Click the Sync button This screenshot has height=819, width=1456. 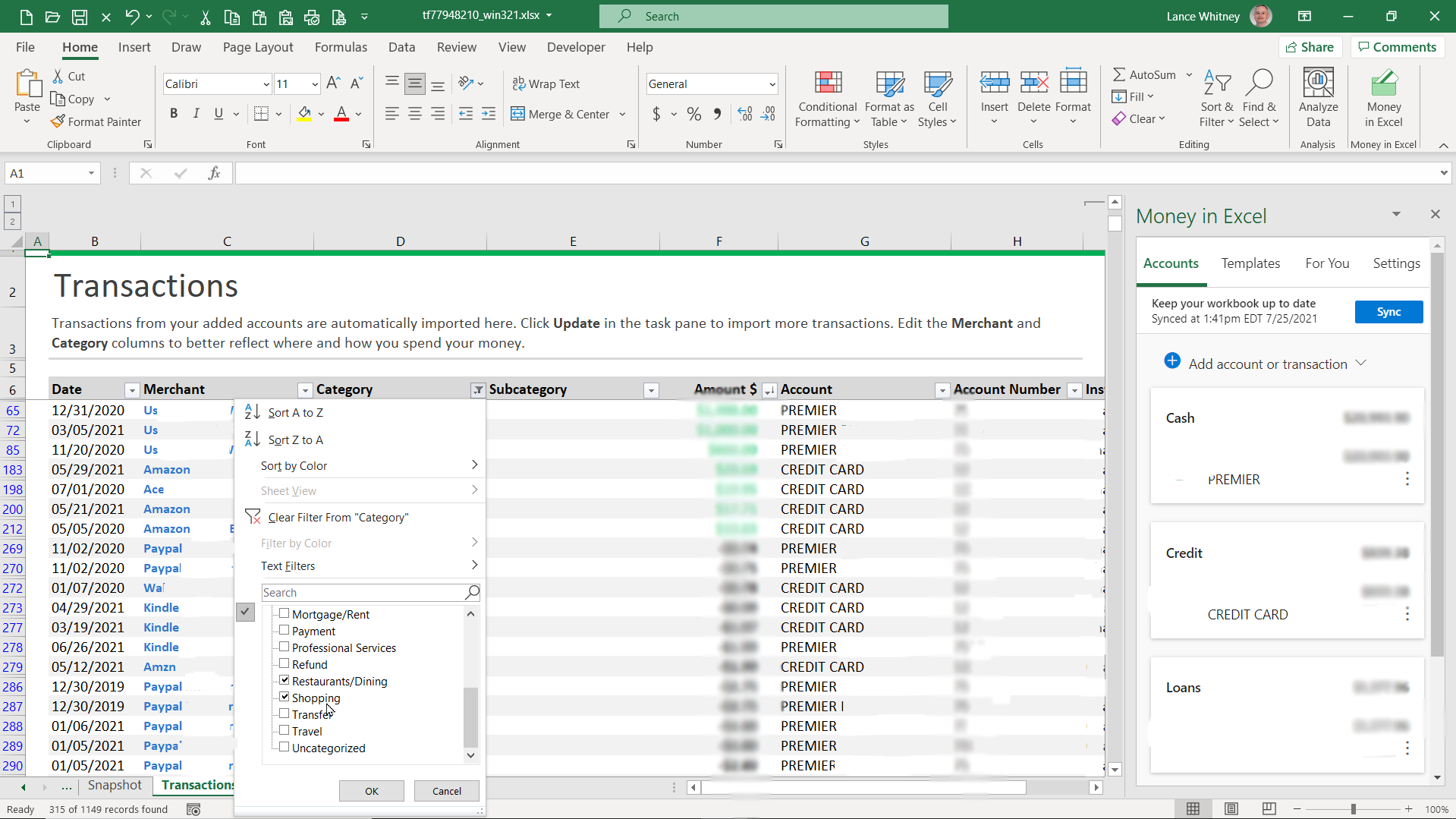[x=1388, y=312]
